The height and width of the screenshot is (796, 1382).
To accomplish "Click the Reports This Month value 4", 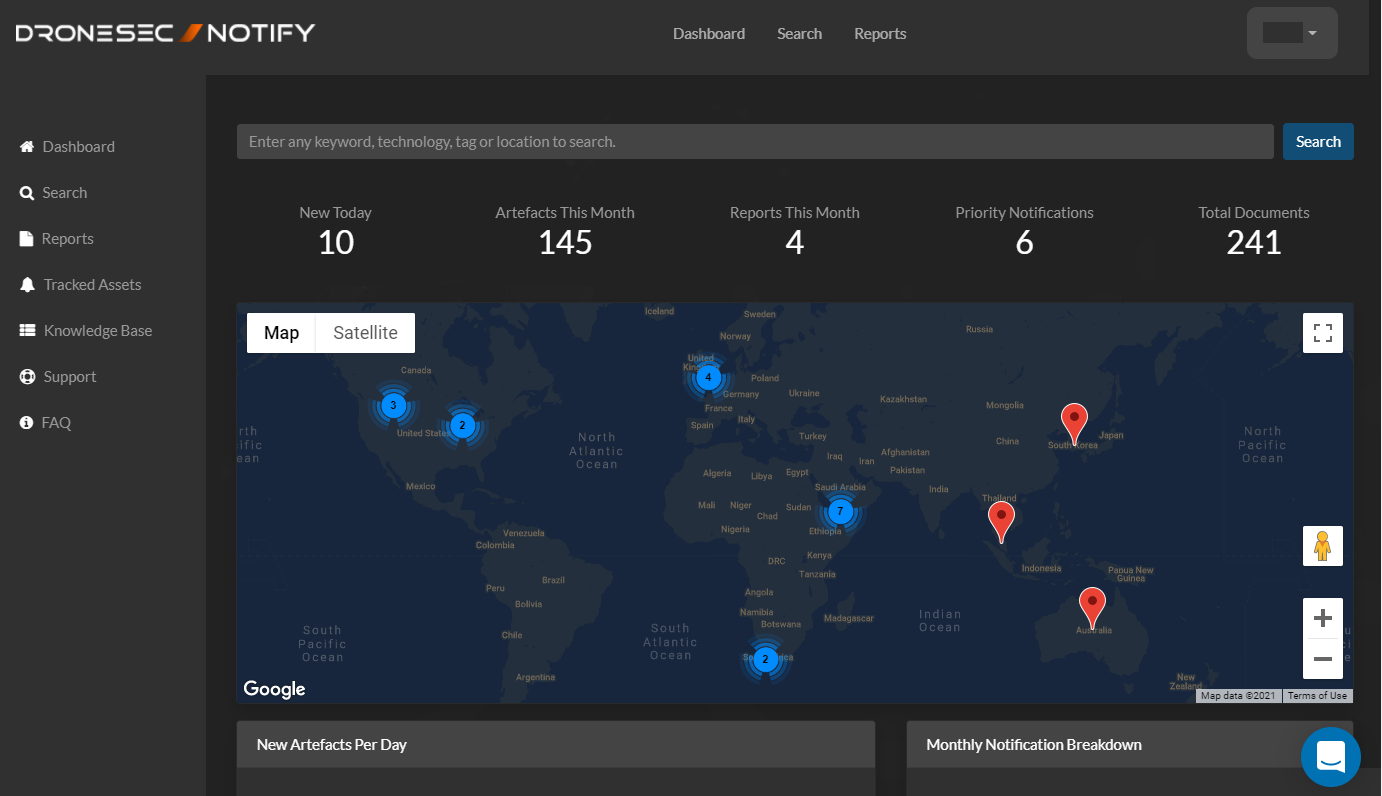I will click(x=795, y=243).
